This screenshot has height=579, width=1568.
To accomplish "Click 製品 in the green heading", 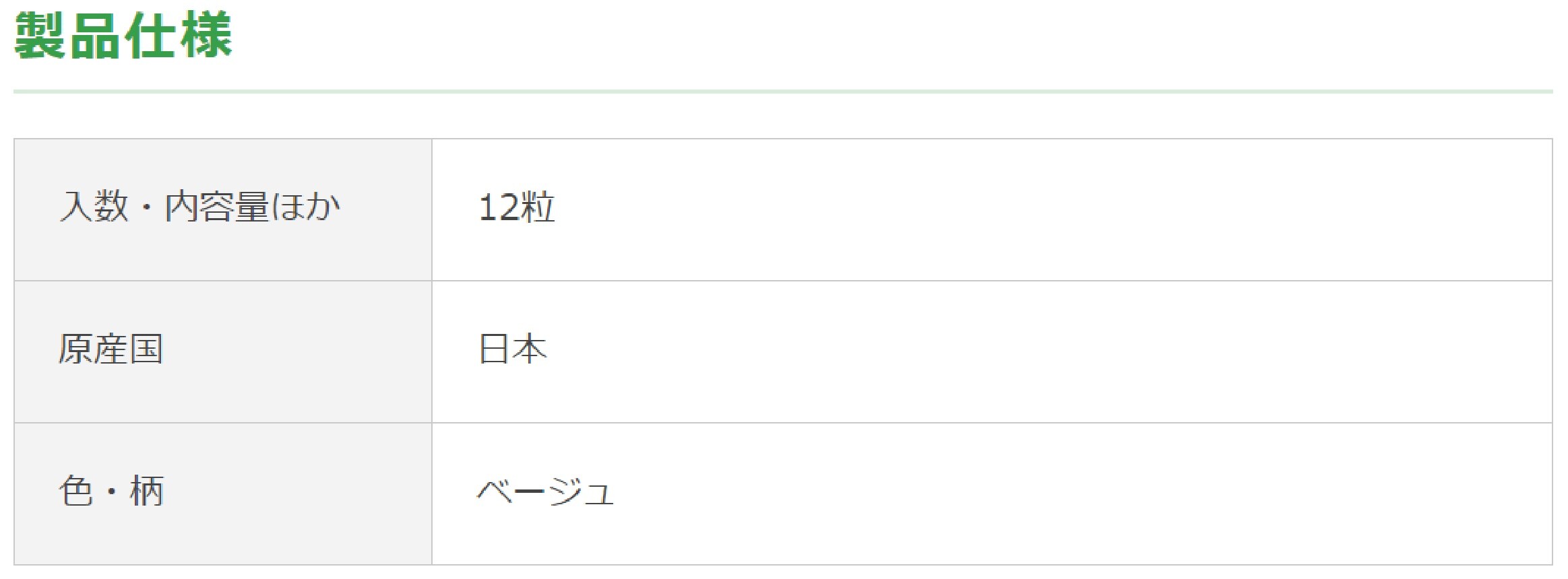I will tap(67, 36).
